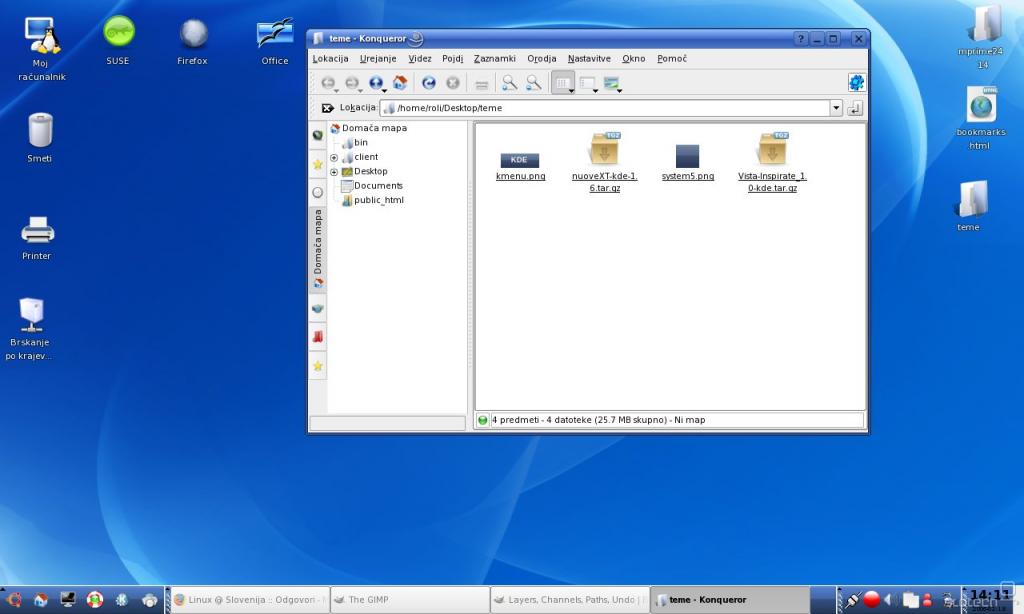Open the Orodja menu
The width and height of the screenshot is (1024, 614).
[x=542, y=59]
